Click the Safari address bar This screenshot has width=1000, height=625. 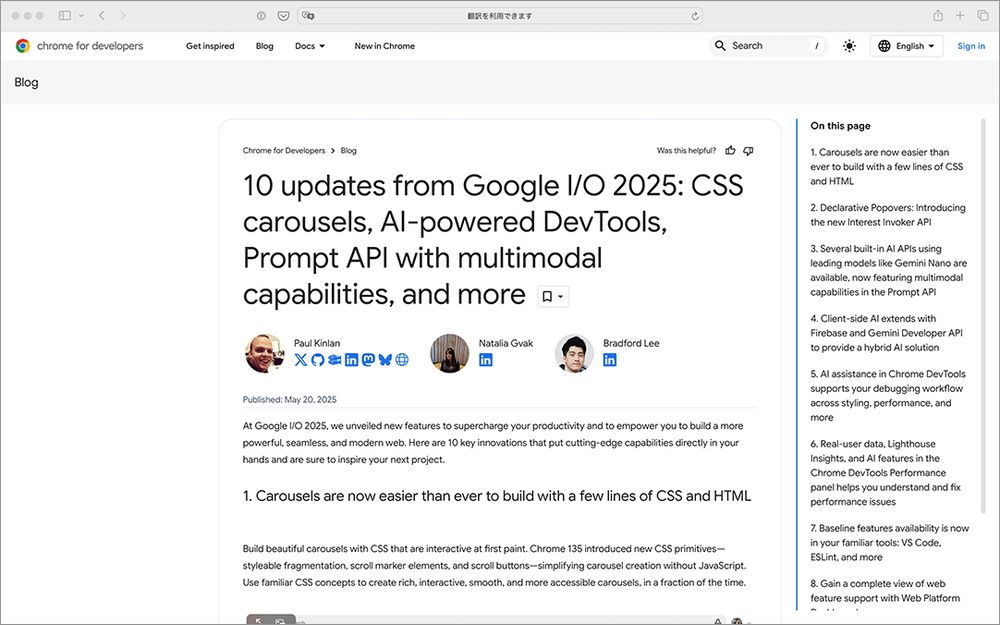tap(500, 16)
